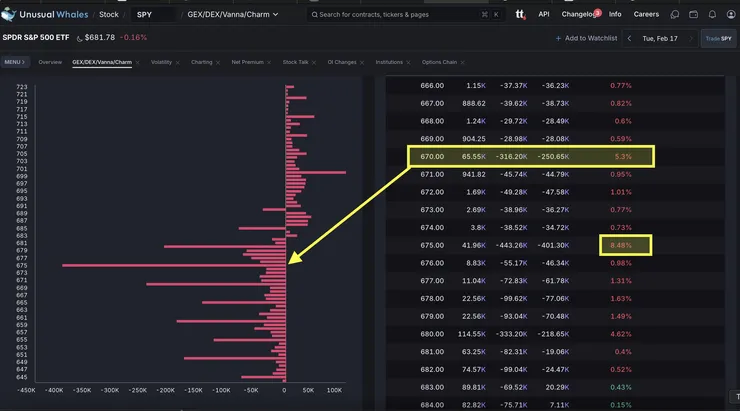Close the OI Changes tab
The width and height of the screenshot is (740, 411).
coord(362,63)
